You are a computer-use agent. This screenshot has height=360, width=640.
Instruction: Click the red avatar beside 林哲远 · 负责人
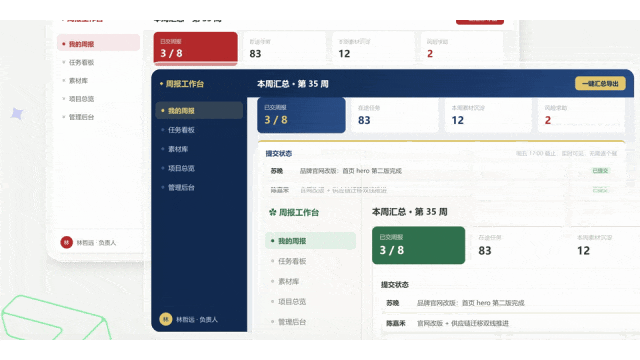(67, 242)
